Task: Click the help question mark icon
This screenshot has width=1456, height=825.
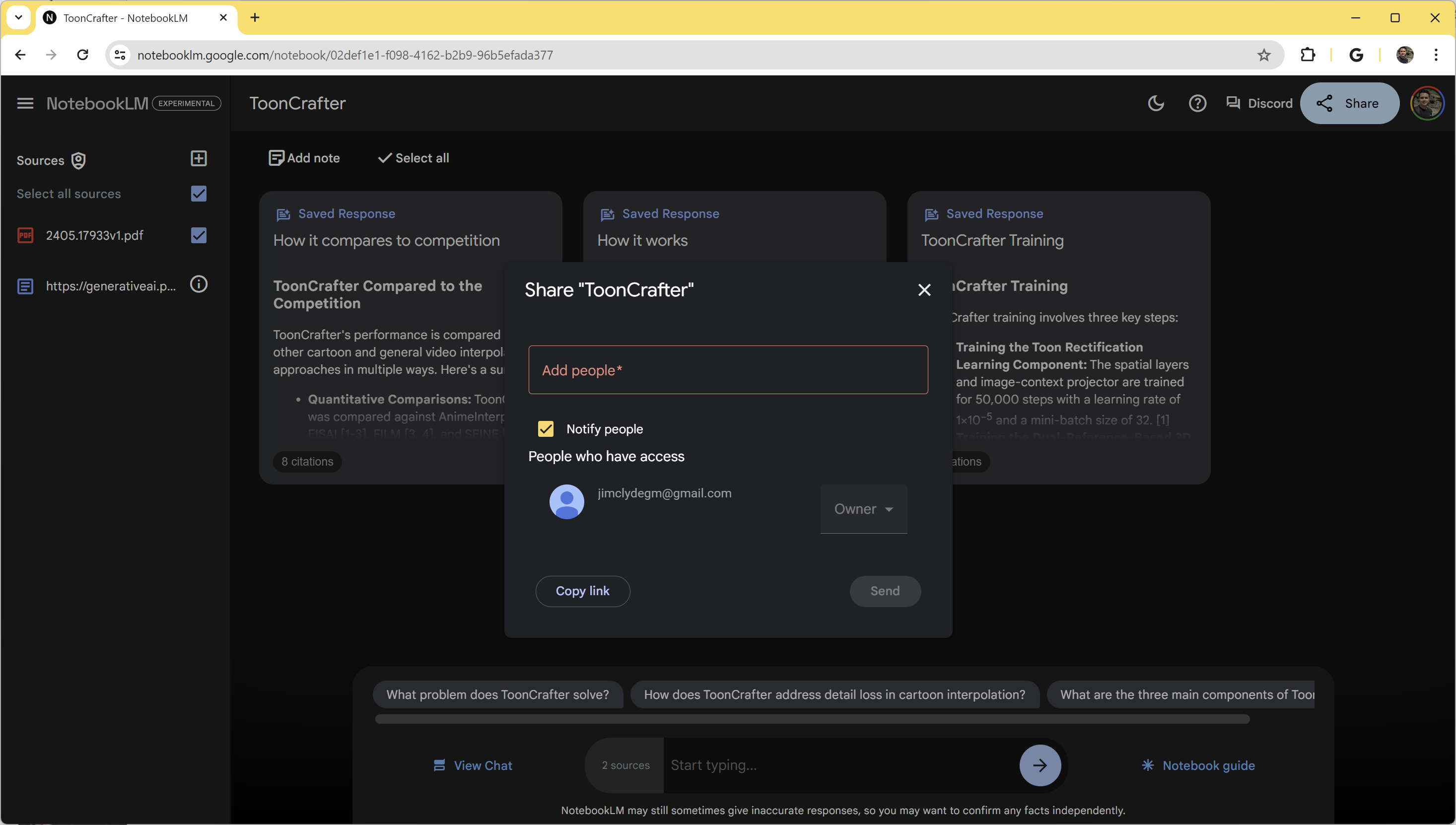Action: 1198,103
